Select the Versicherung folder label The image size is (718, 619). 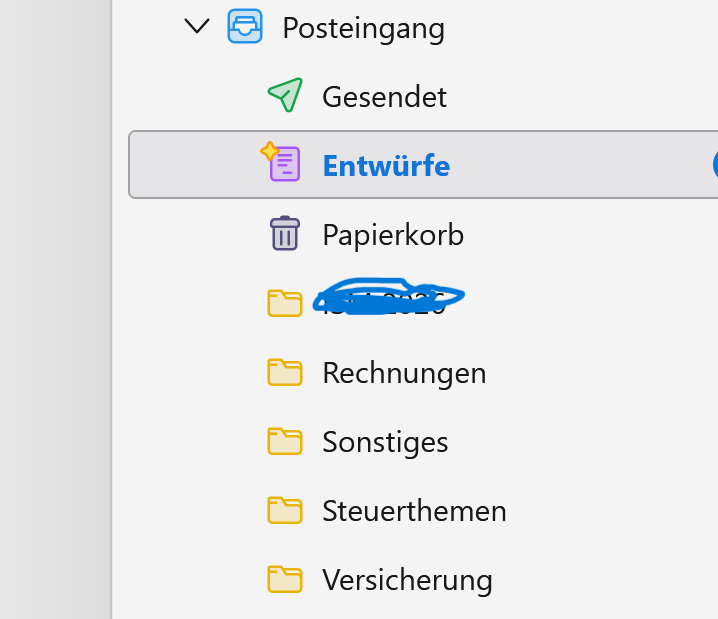[407, 580]
